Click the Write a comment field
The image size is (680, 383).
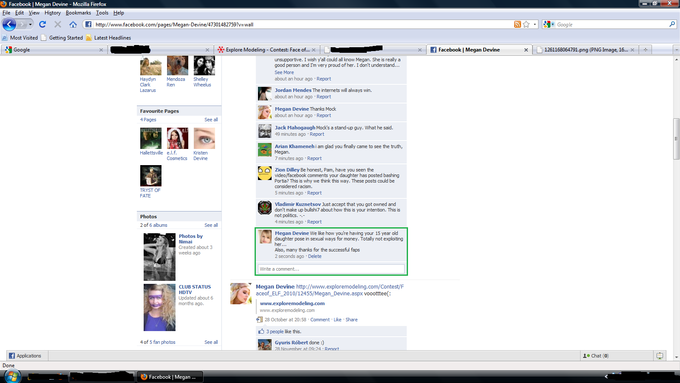[x=331, y=269]
